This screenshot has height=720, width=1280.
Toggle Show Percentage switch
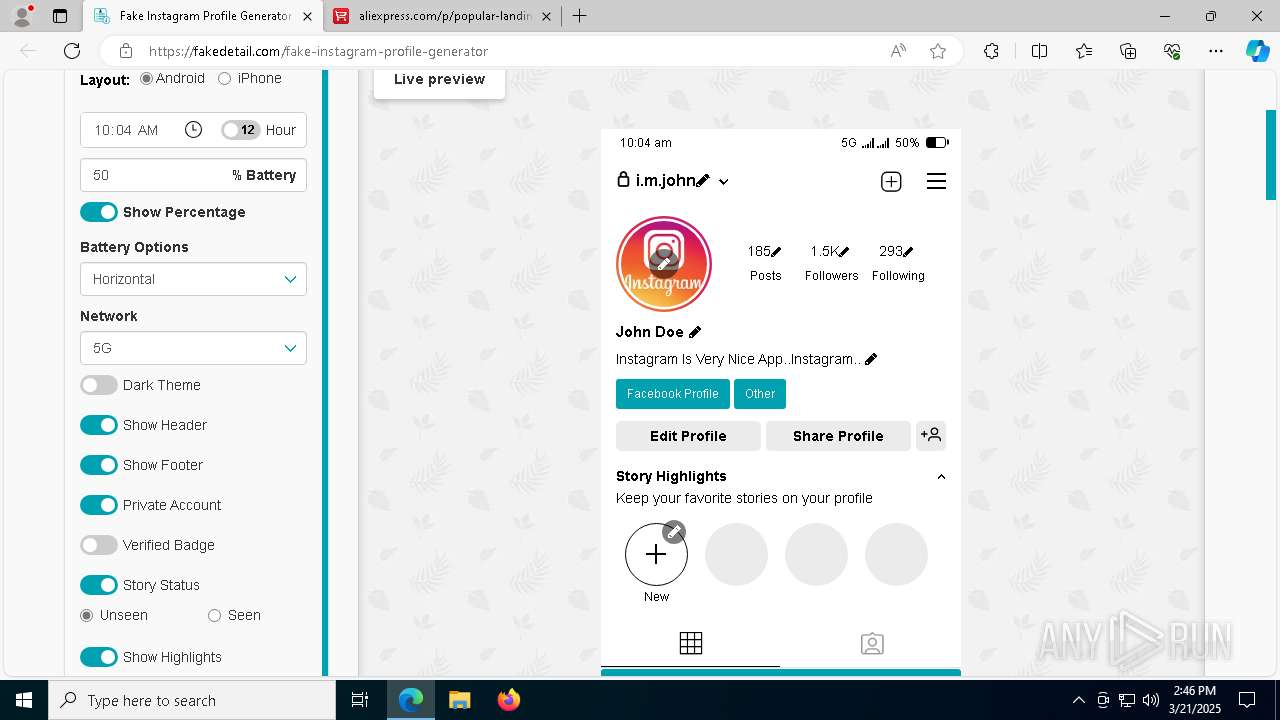(99, 212)
